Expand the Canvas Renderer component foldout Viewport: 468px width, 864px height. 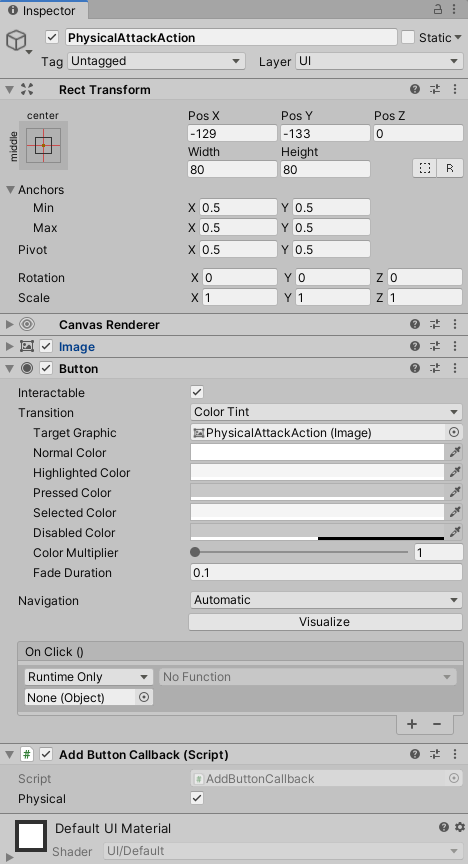[x=9, y=325]
